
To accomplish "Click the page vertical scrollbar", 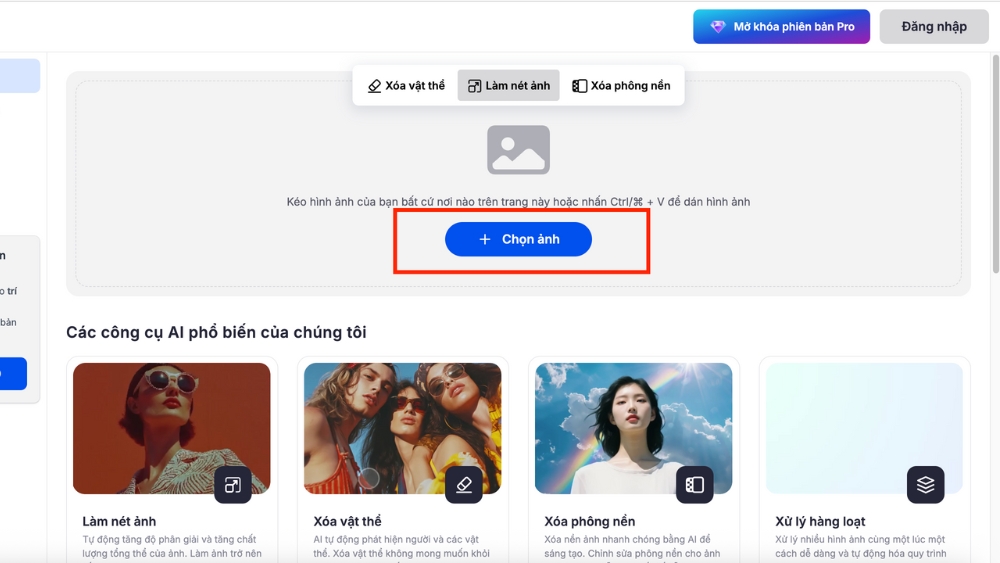I will 996,165.
